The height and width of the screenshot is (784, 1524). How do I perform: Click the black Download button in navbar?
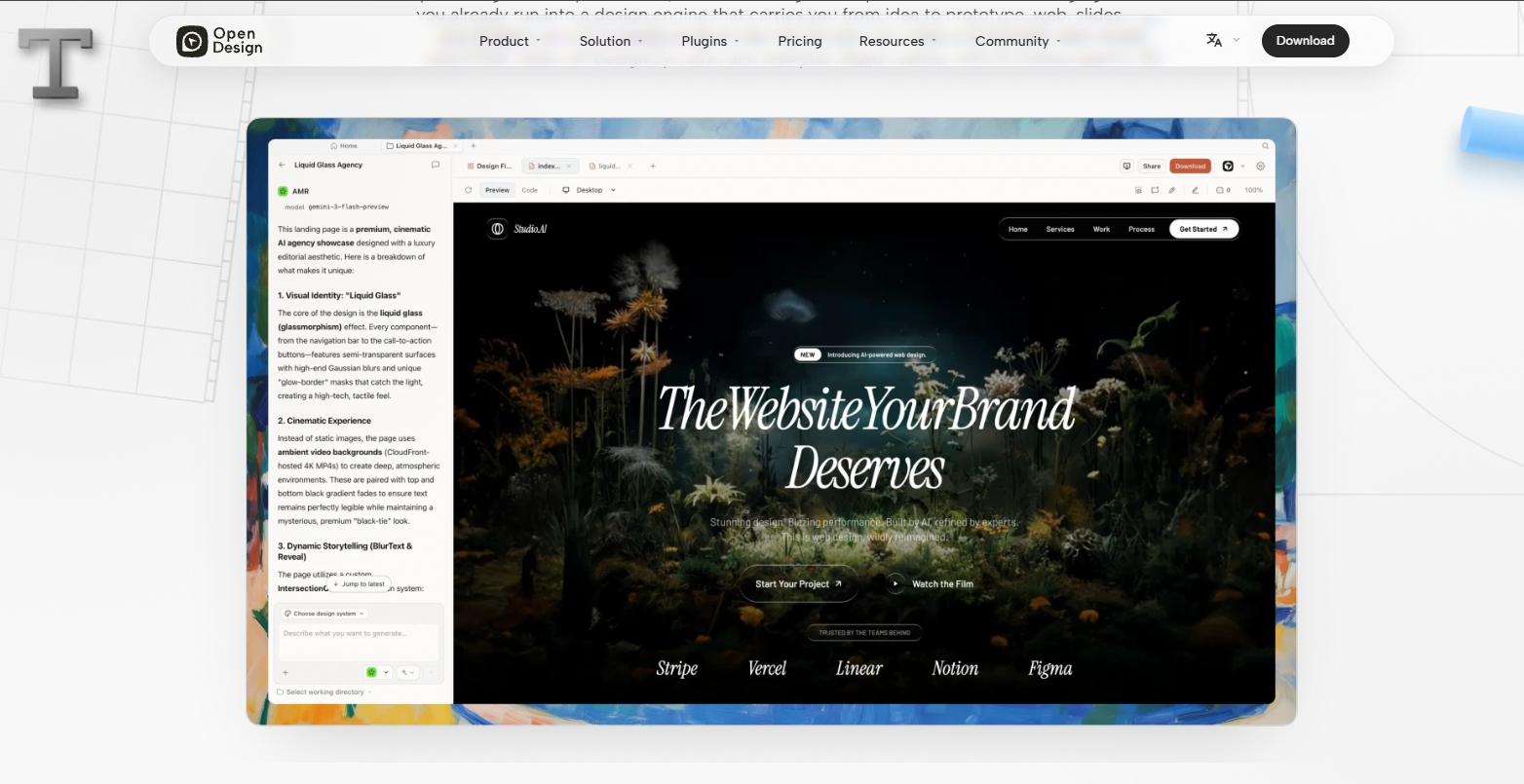(1305, 41)
